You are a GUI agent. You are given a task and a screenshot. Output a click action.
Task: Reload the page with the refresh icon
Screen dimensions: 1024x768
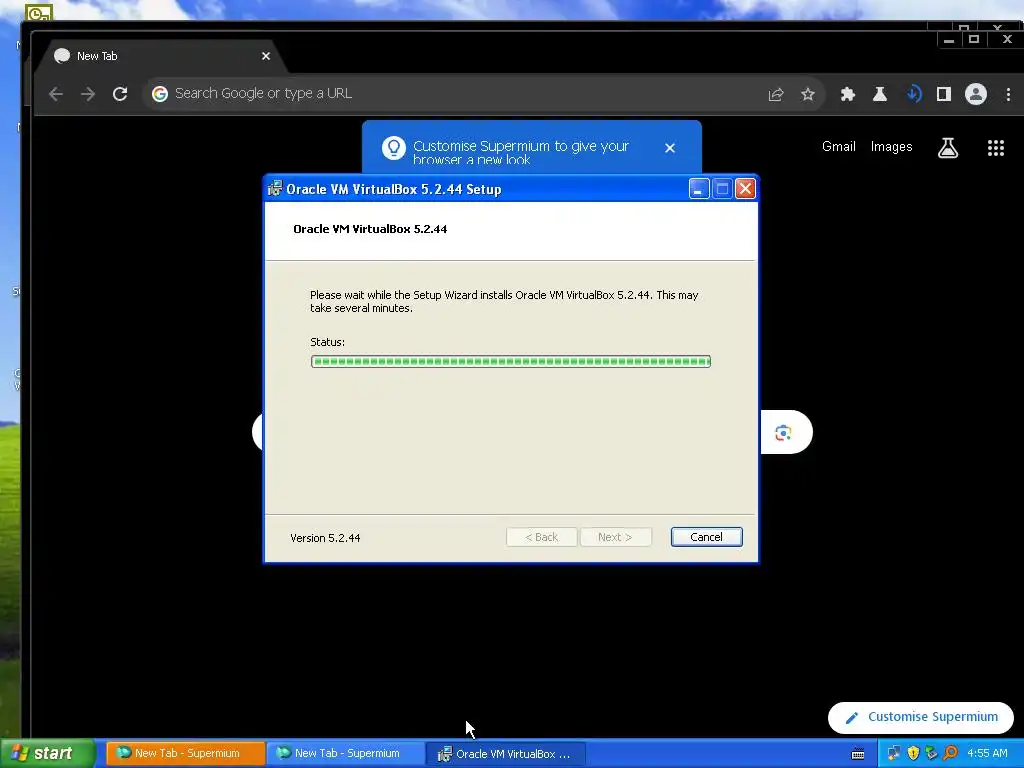(x=120, y=94)
